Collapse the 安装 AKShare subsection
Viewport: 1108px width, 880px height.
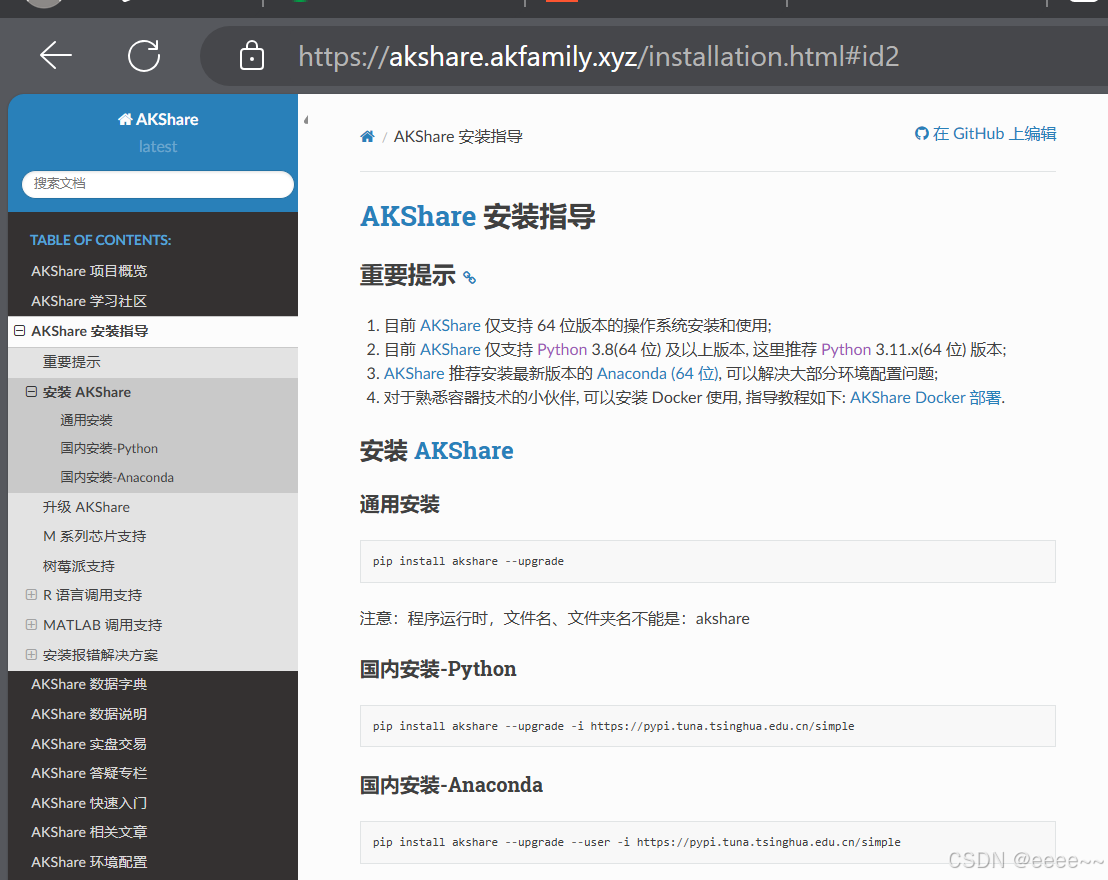(31, 392)
